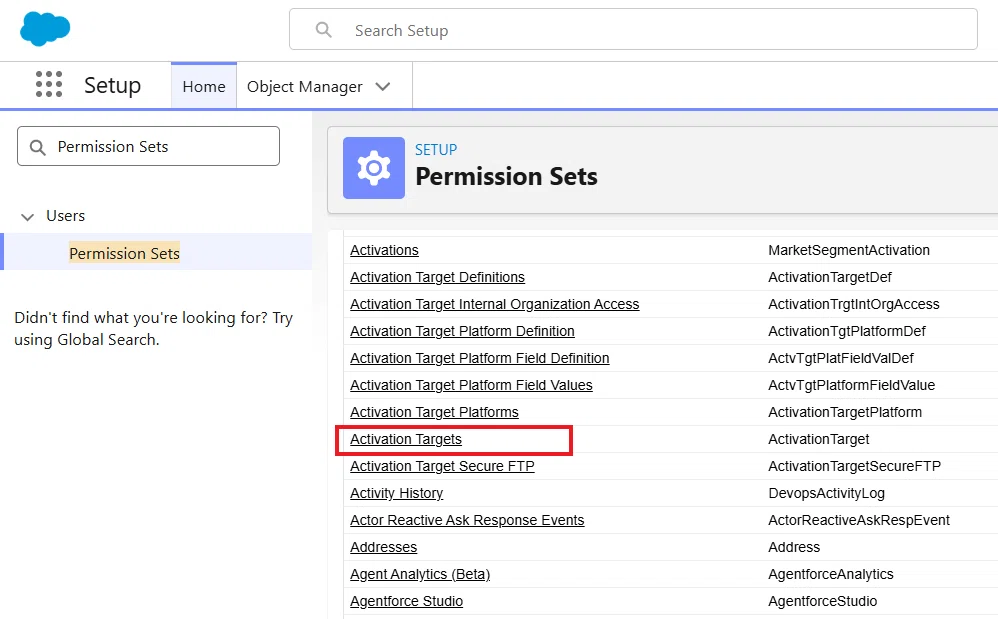Open Activation Target Platform Field Definition
This screenshot has height=619, width=998.
(480, 358)
